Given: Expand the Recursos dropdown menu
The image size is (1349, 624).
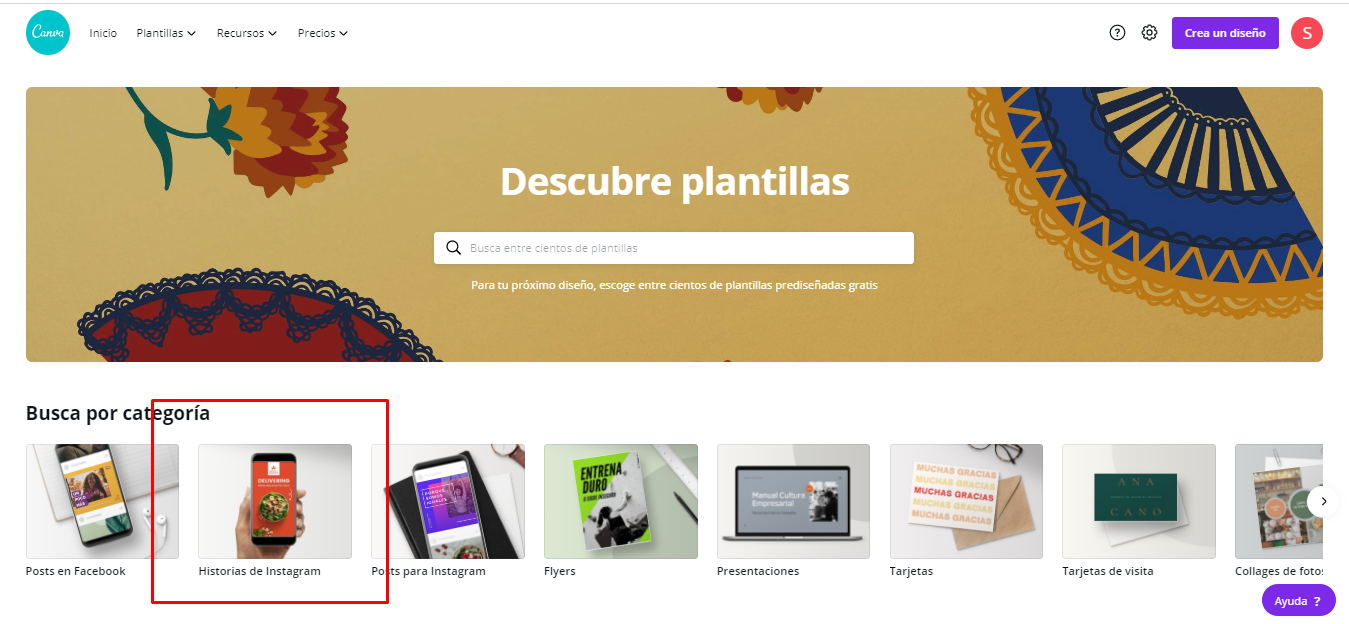Looking at the screenshot, I should tap(247, 33).
